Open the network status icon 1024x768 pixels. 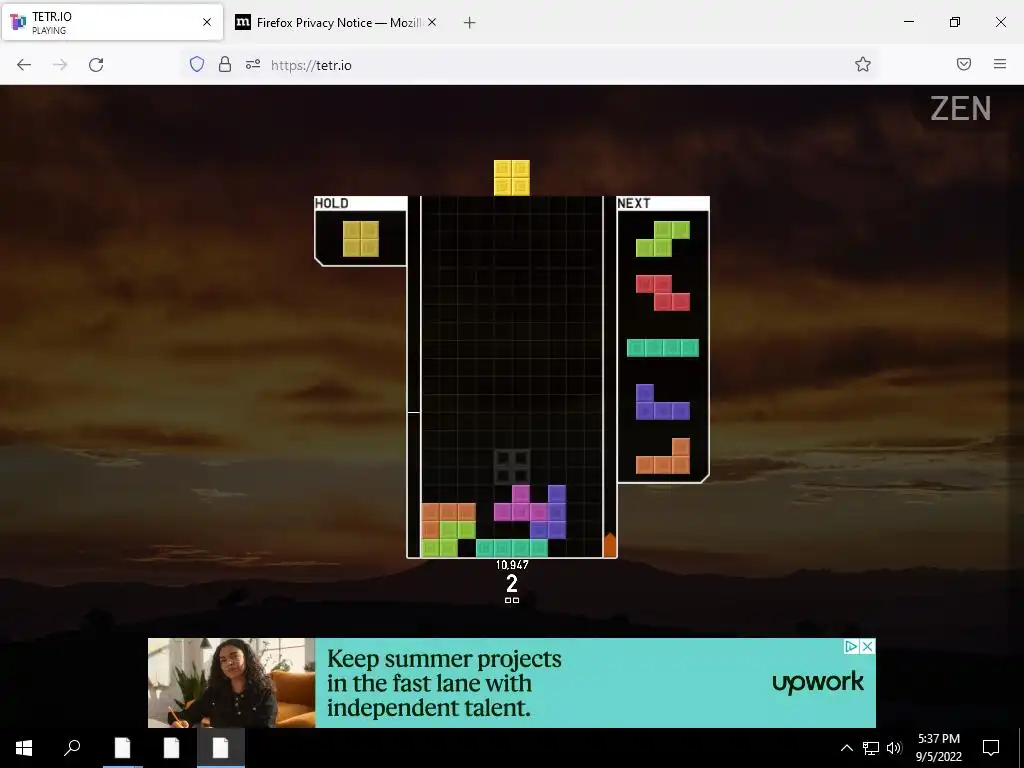click(x=871, y=748)
